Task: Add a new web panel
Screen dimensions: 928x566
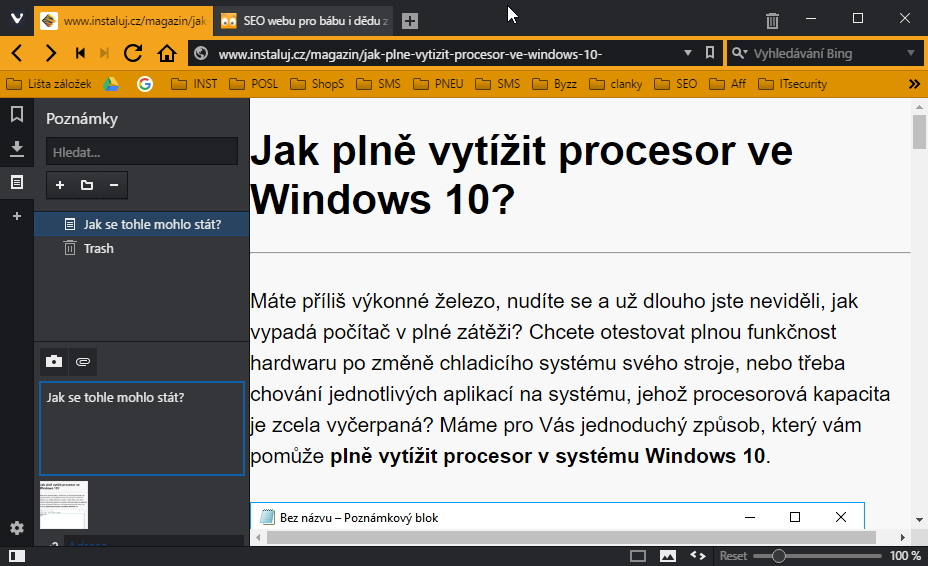Action: [x=17, y=216]
